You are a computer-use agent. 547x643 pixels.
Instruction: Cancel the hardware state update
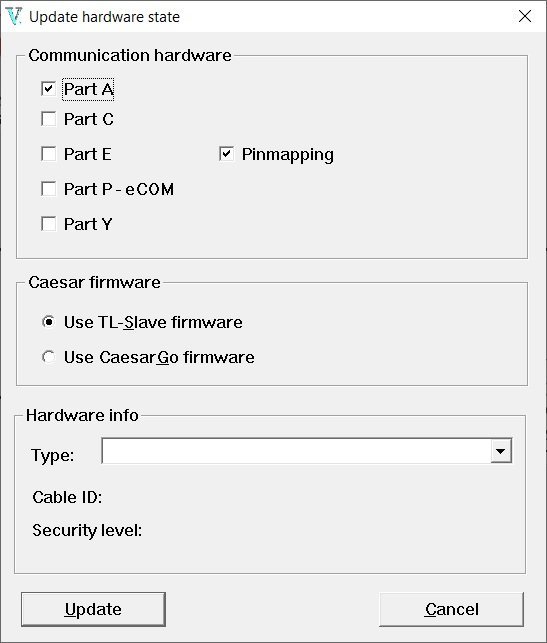pyautogui.click(x=451, y=609)
